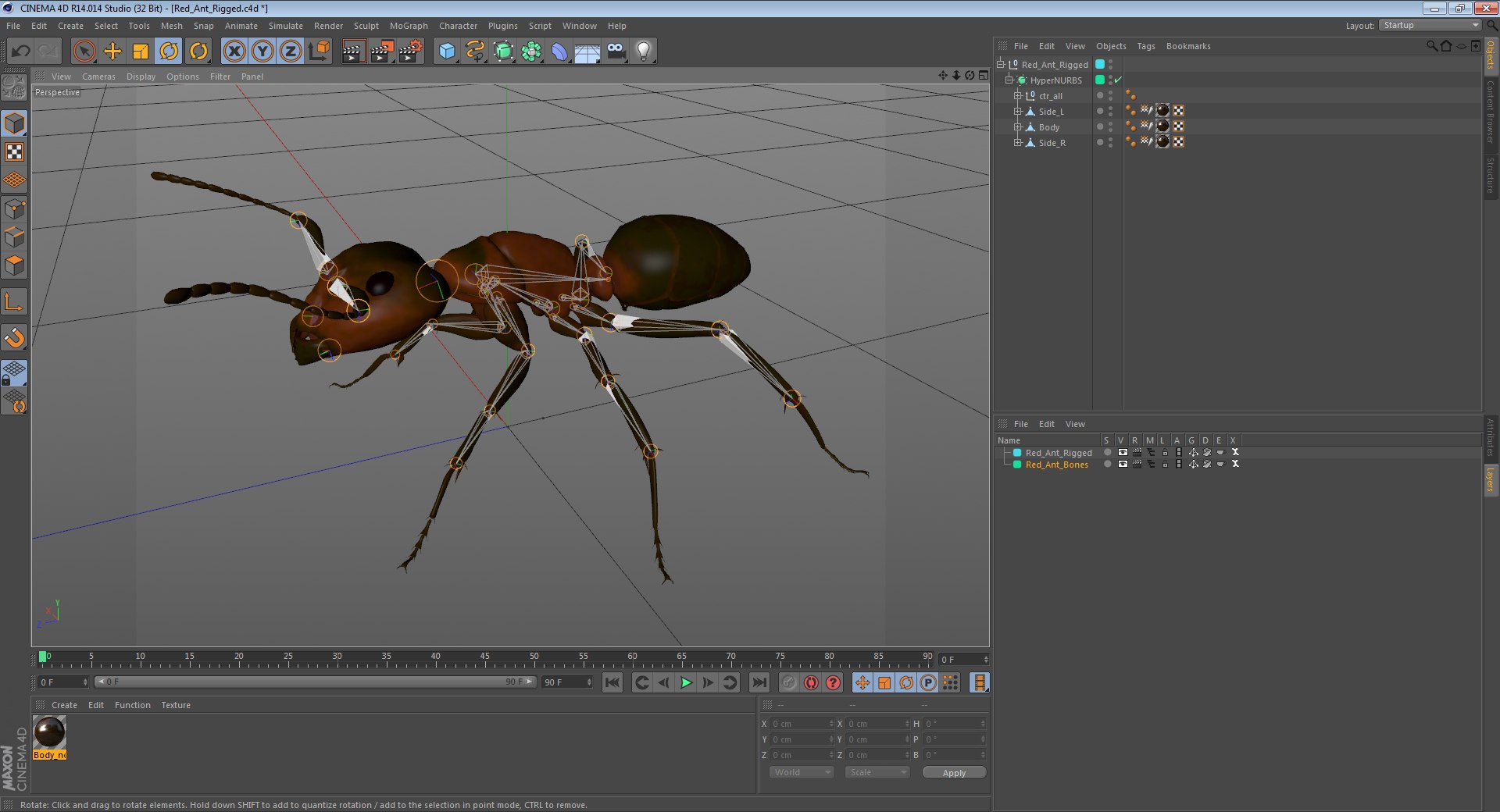
Task: Go to start of animation
Action: pos(612,682)
